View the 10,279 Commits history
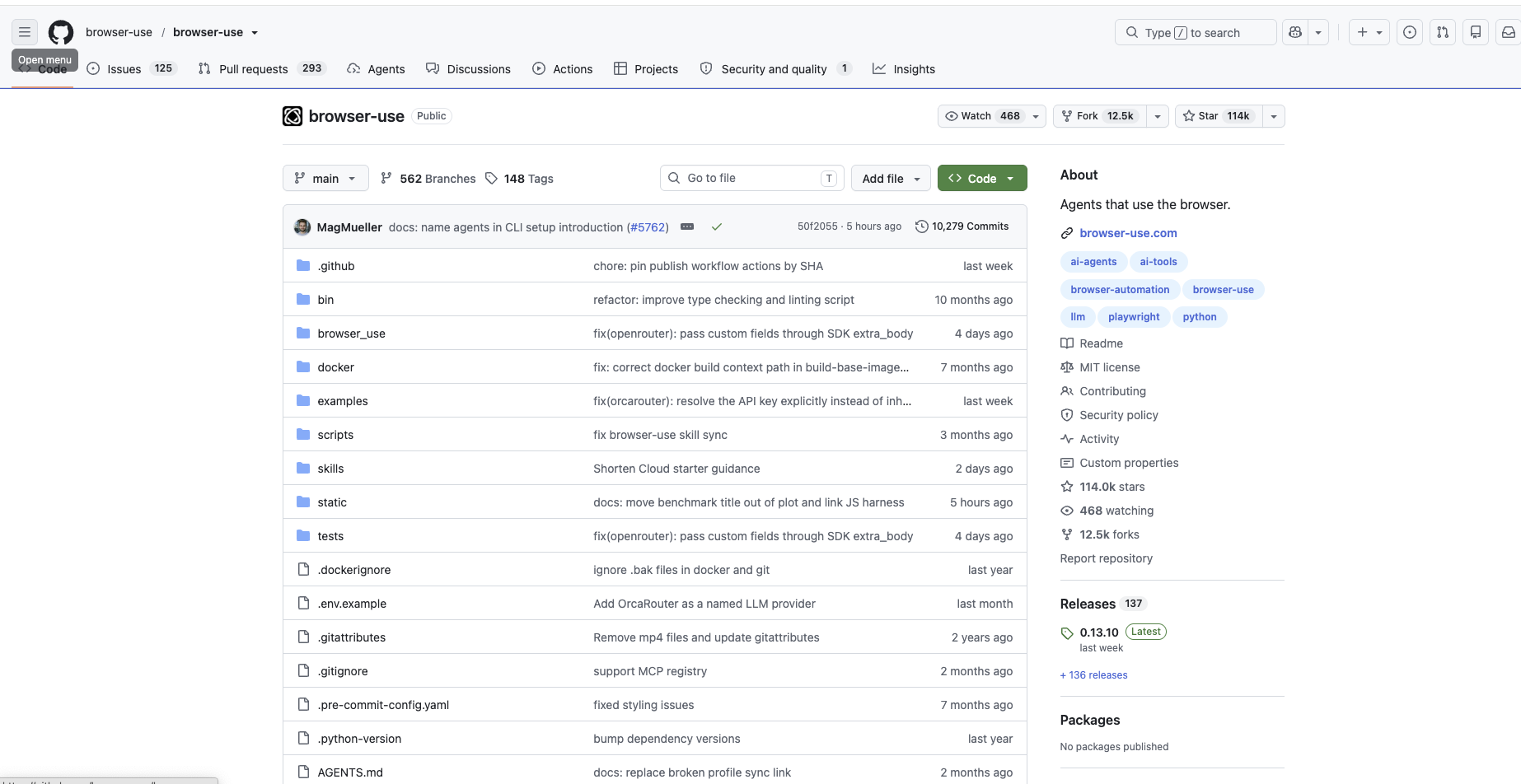The height and width of the screenshot is (784, 1521). click(962, 226)
